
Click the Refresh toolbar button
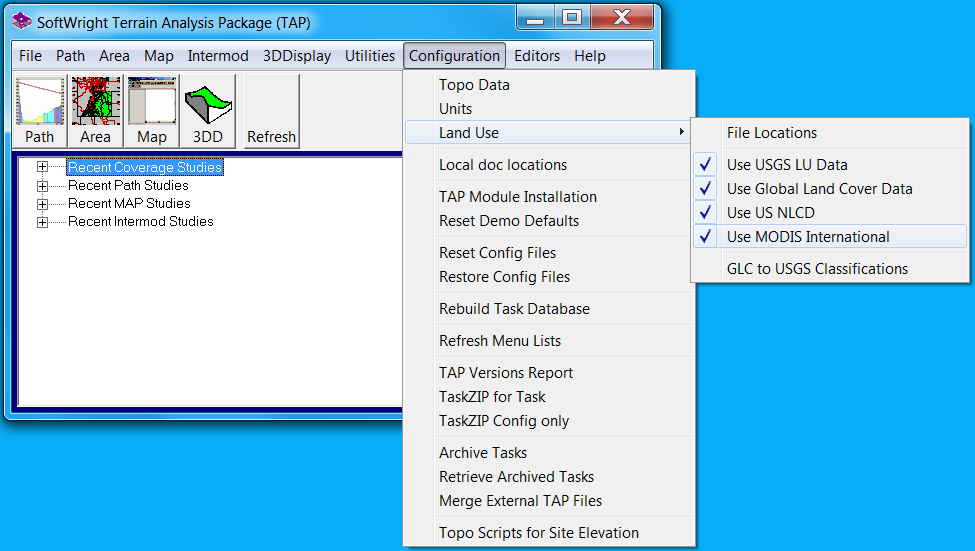click(x=272, y=111)
